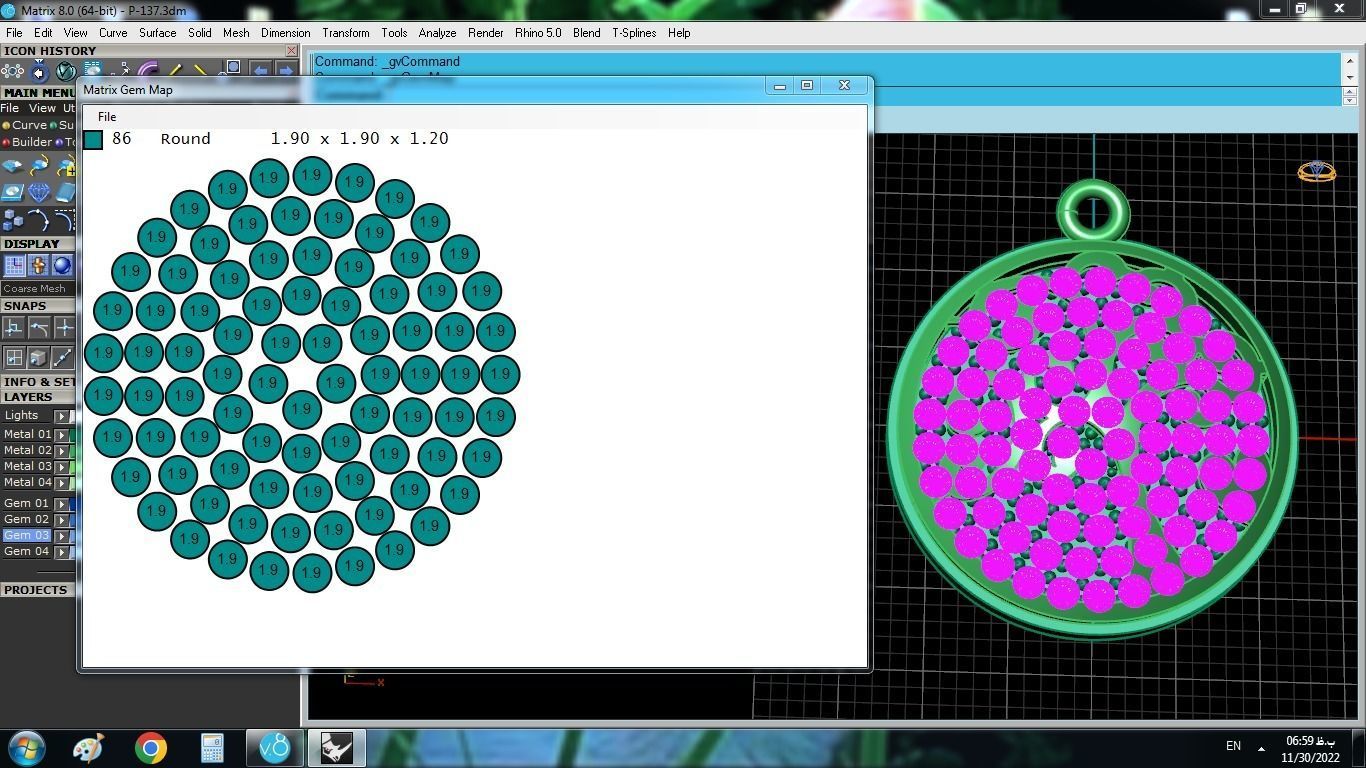Open the Dimension menu
The image size is (1366, 768).
[x=285, y=33]
